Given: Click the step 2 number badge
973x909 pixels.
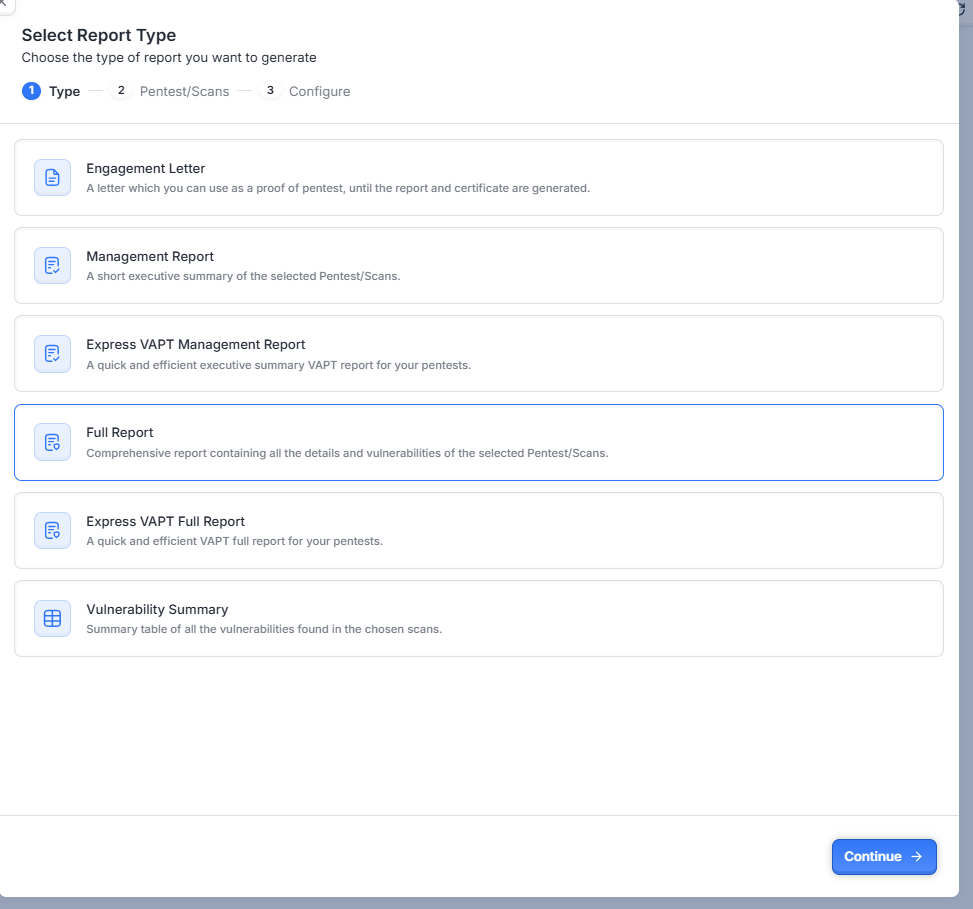Looking at the screenshot, I should pyautogui.click(x=121, y=91).
